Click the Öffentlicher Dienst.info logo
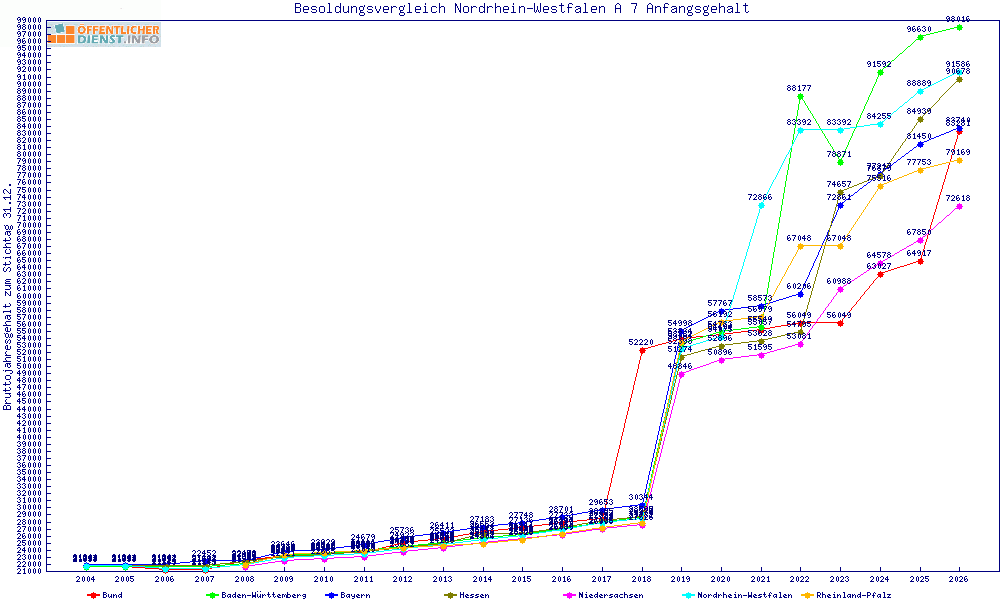Viewport: 1000px width, 600px height. [106, 34]
